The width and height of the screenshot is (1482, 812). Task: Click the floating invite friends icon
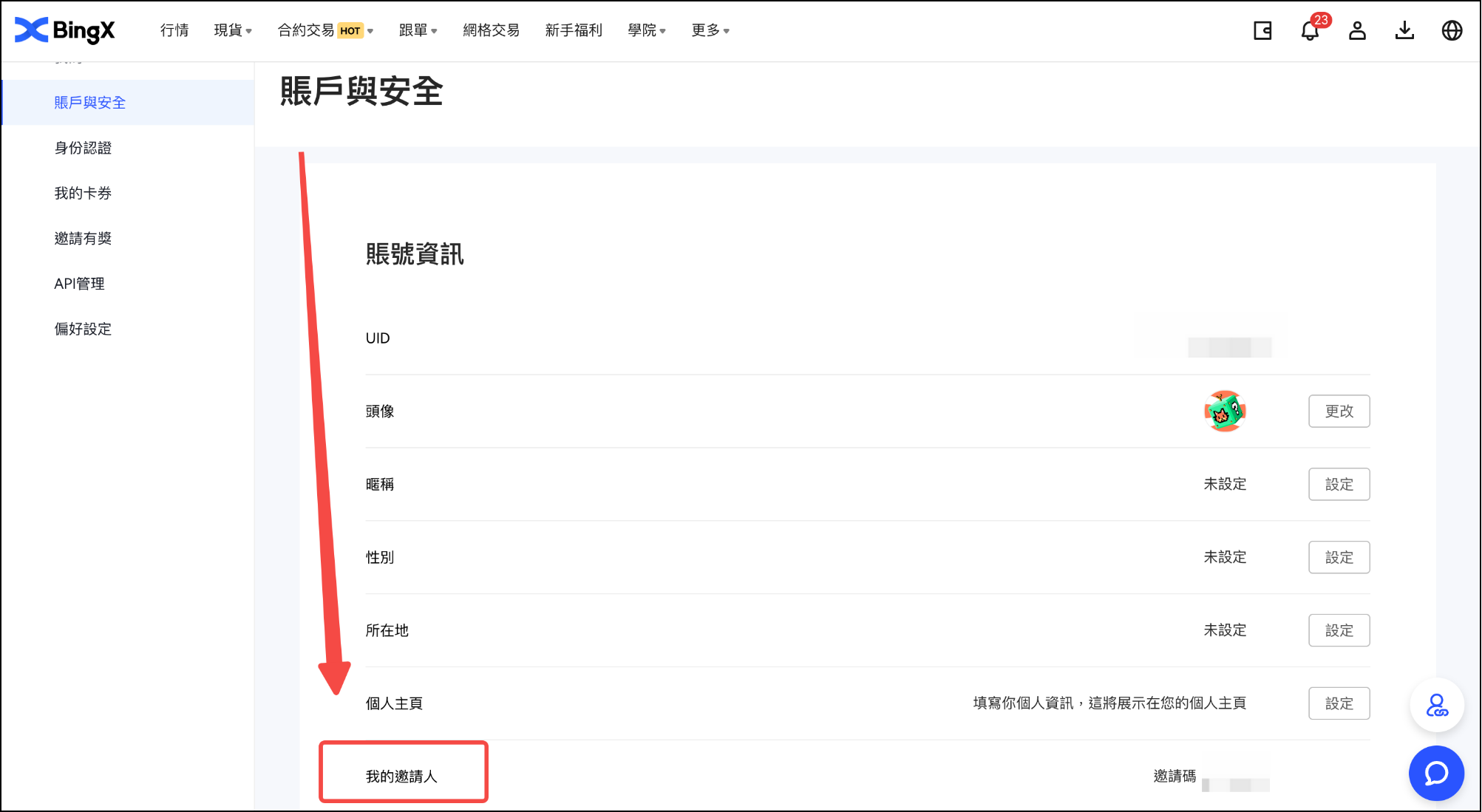pos(1436,706)
